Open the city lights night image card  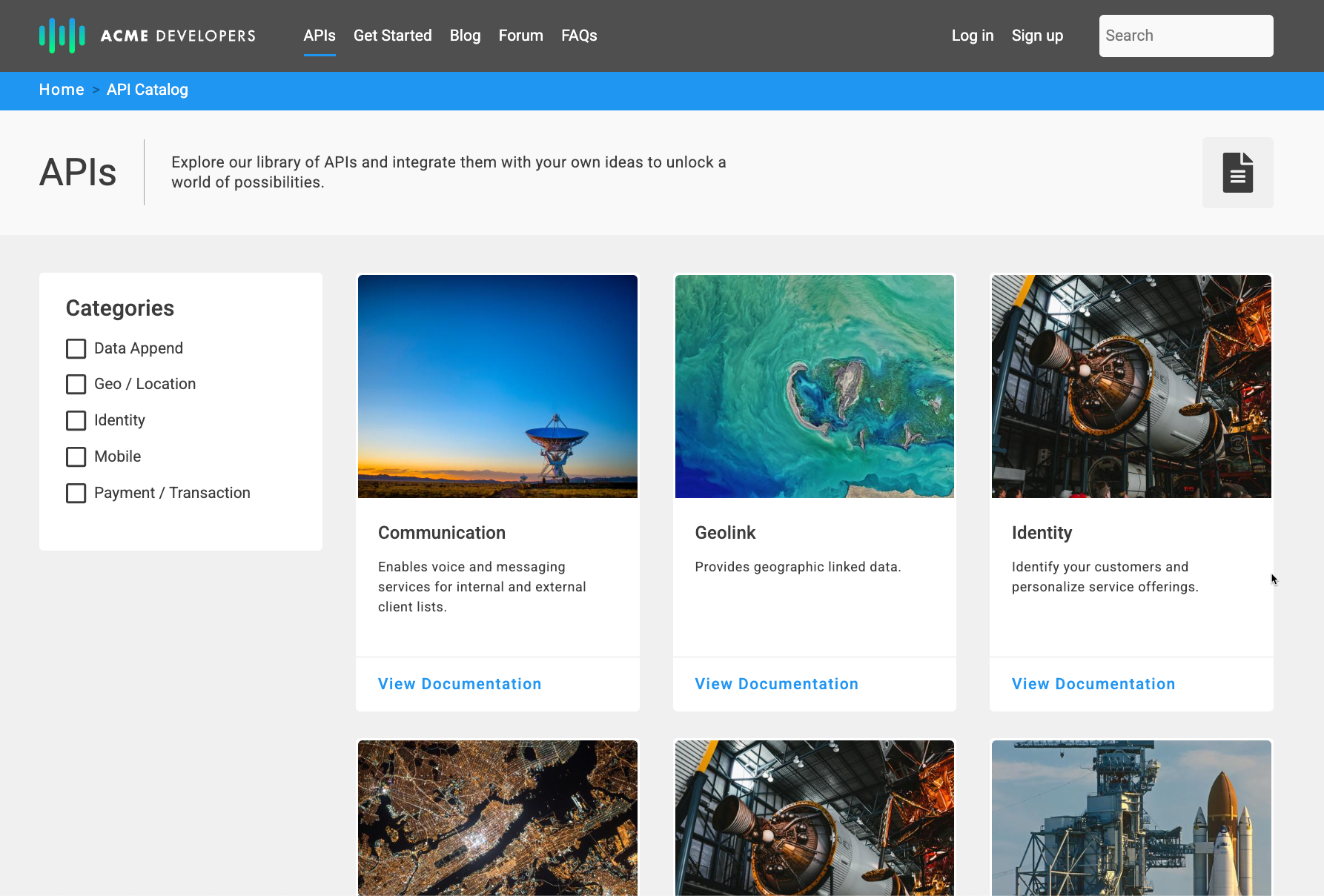point(497,818)
